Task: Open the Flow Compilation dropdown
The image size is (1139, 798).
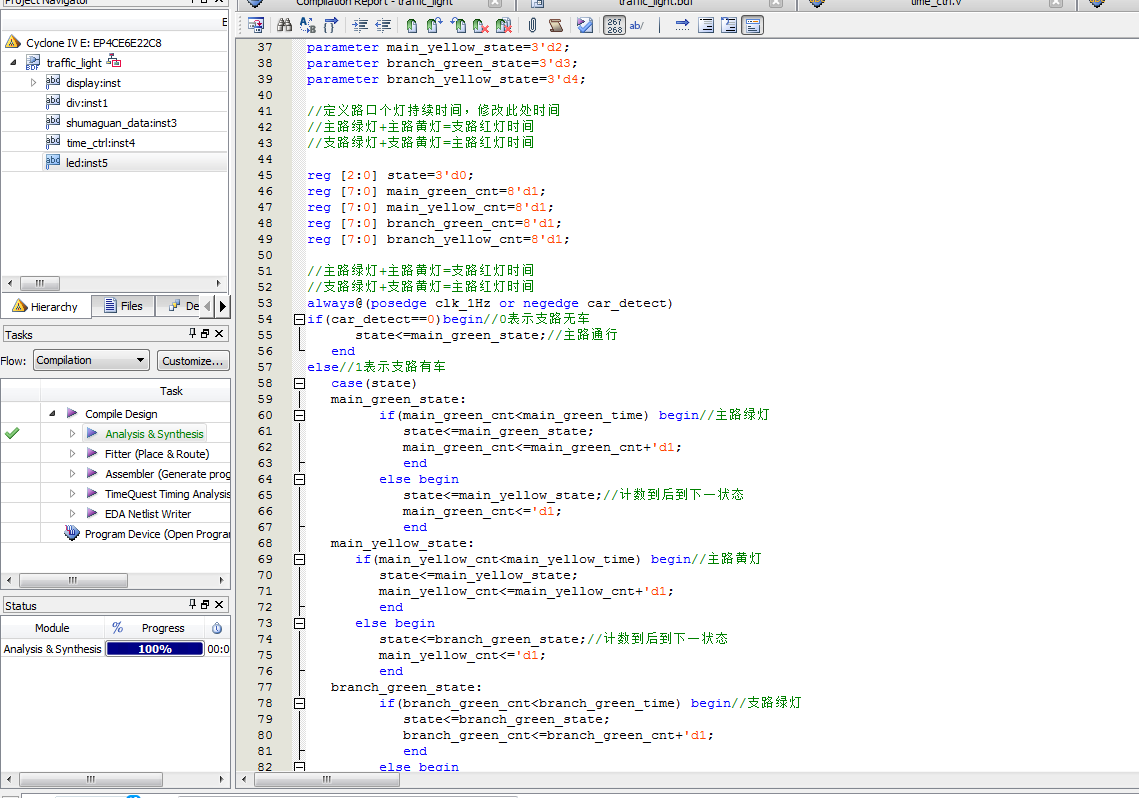Action: (x=91, y=360)
